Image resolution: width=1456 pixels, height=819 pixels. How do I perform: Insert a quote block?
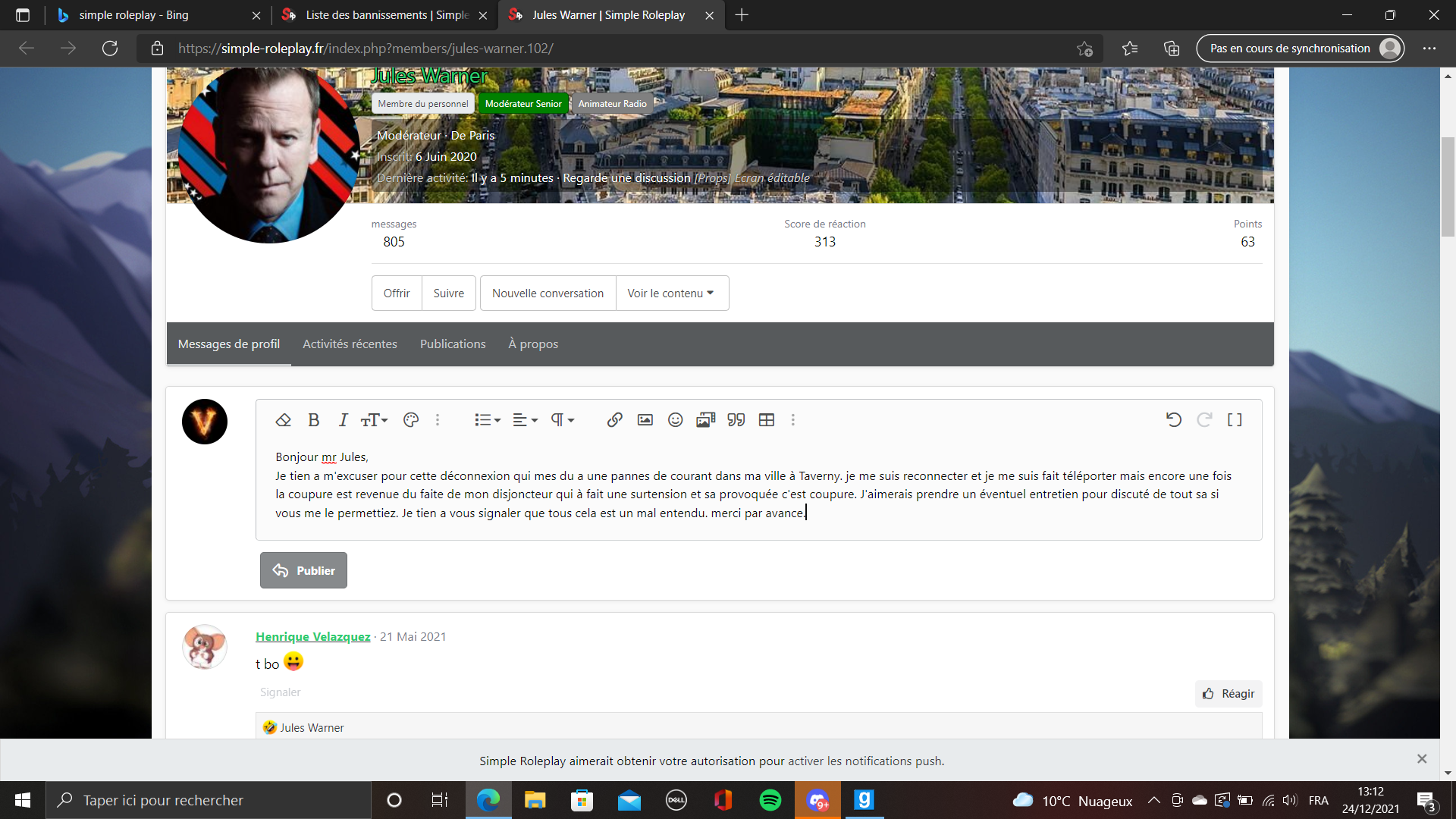pyautogui.click(x=736, y=419)
